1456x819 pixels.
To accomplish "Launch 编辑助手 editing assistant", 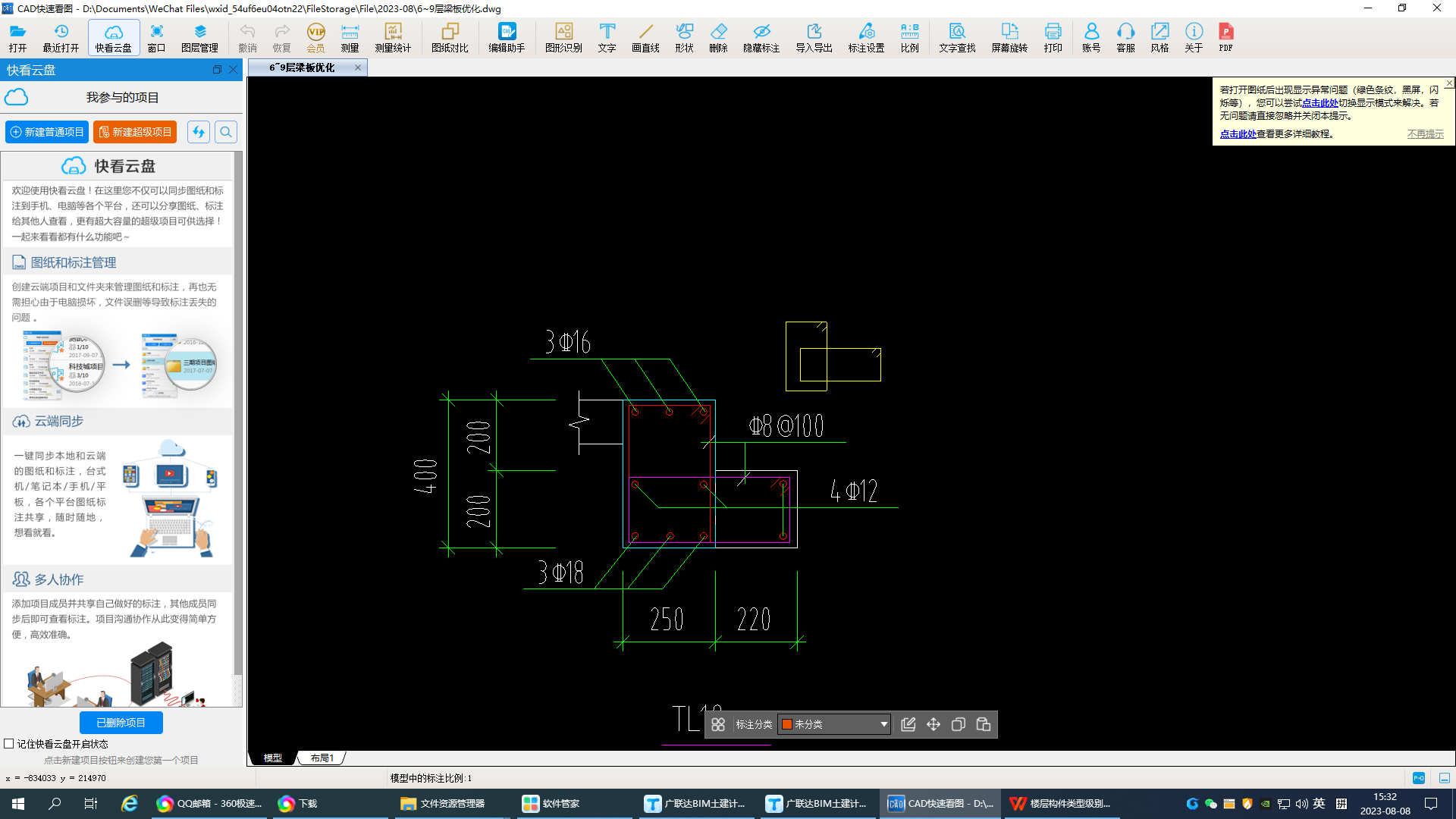I will (x=507, y=37).
